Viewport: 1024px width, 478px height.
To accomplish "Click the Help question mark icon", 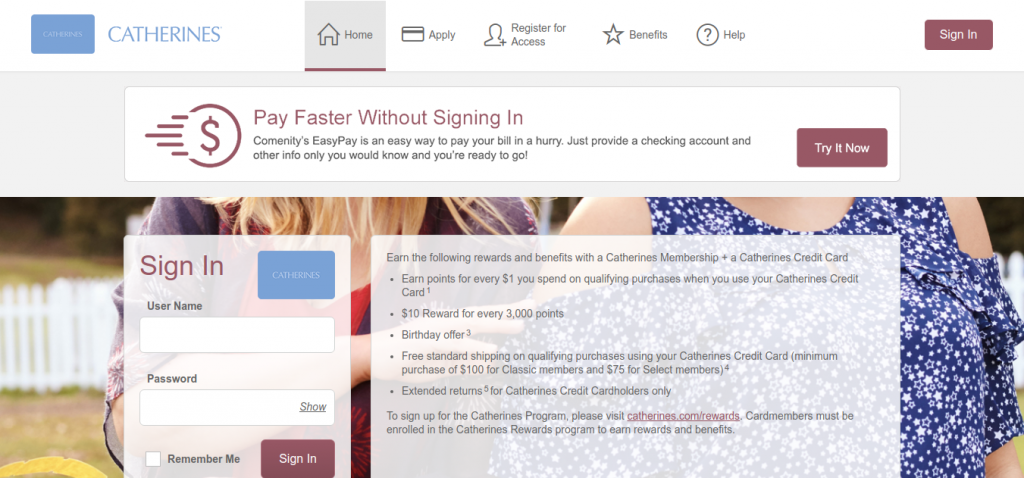I will [707, 35].
